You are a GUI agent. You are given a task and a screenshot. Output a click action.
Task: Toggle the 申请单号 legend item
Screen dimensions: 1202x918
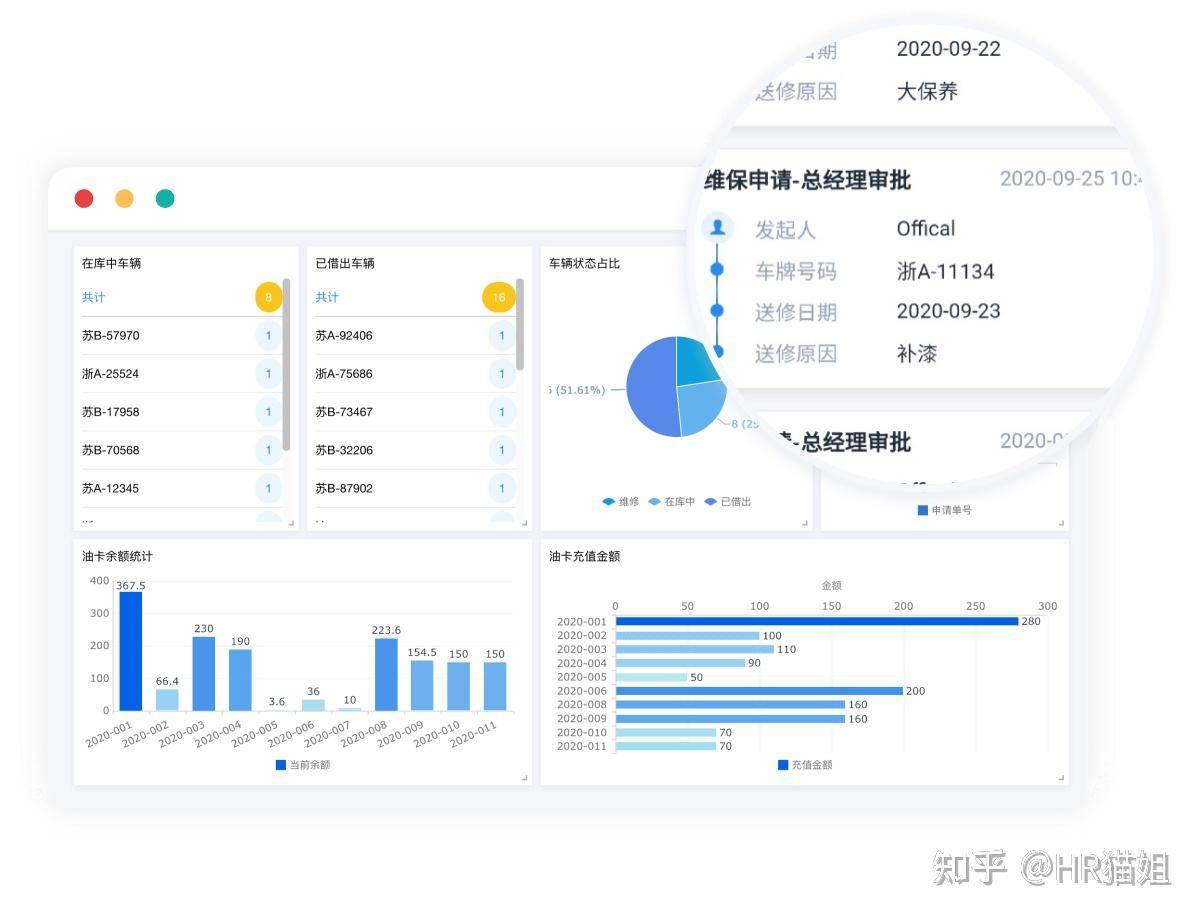point(944,510)
